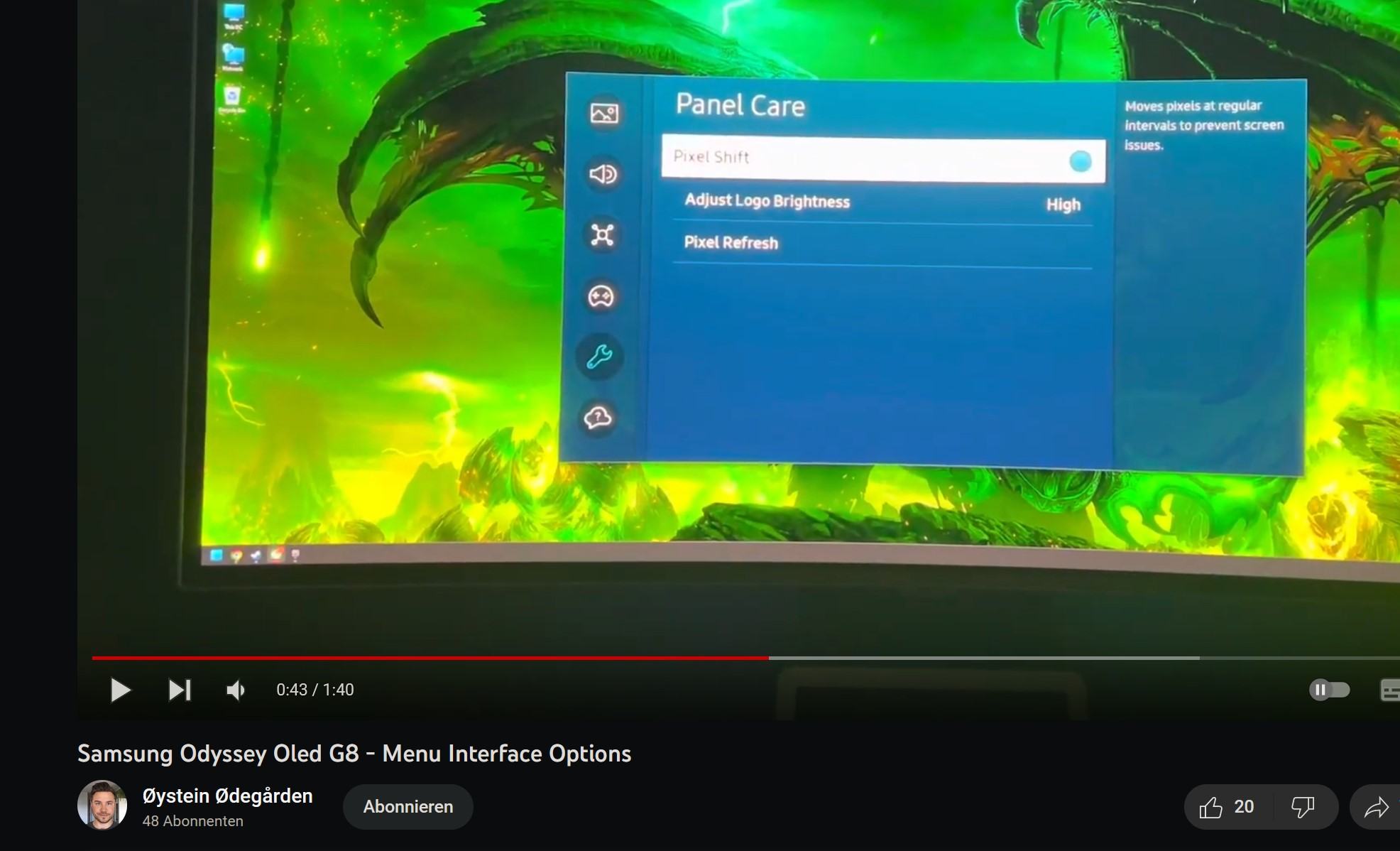Screen dimensions: 1400x851
Task: Subscribe using the Abonnieren button
Action: (x=408, y=807)
